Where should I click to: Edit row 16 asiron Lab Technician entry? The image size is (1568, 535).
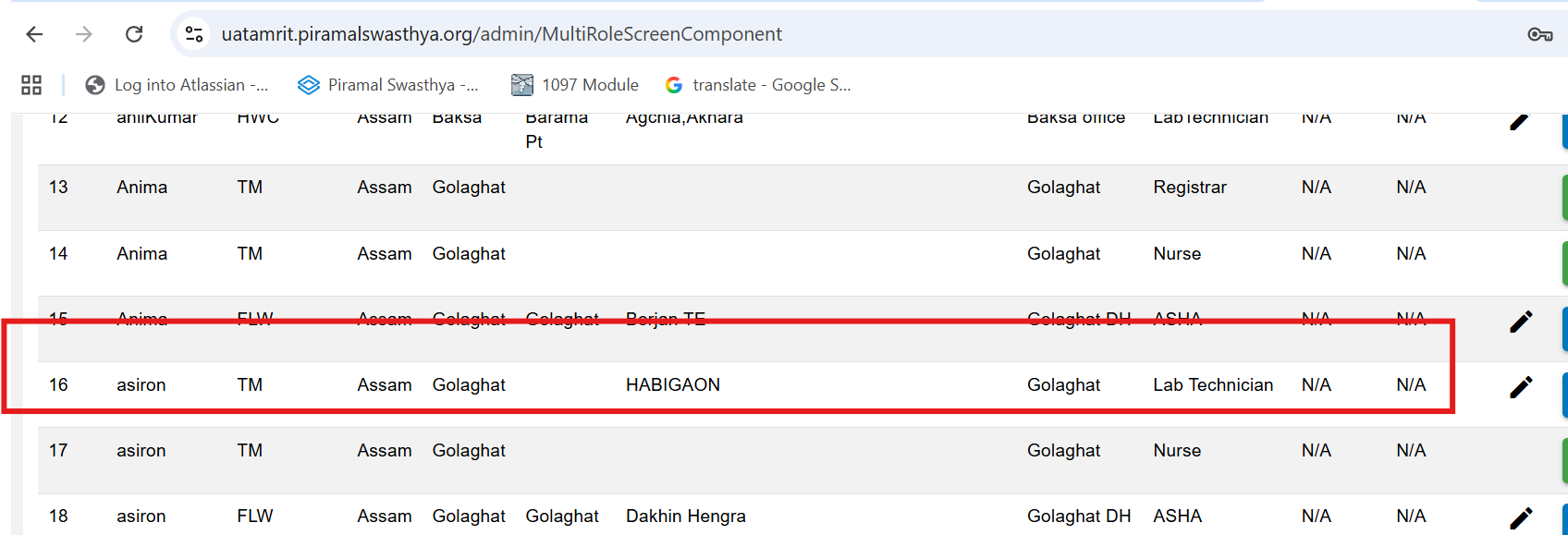(x=1521, y=386)
